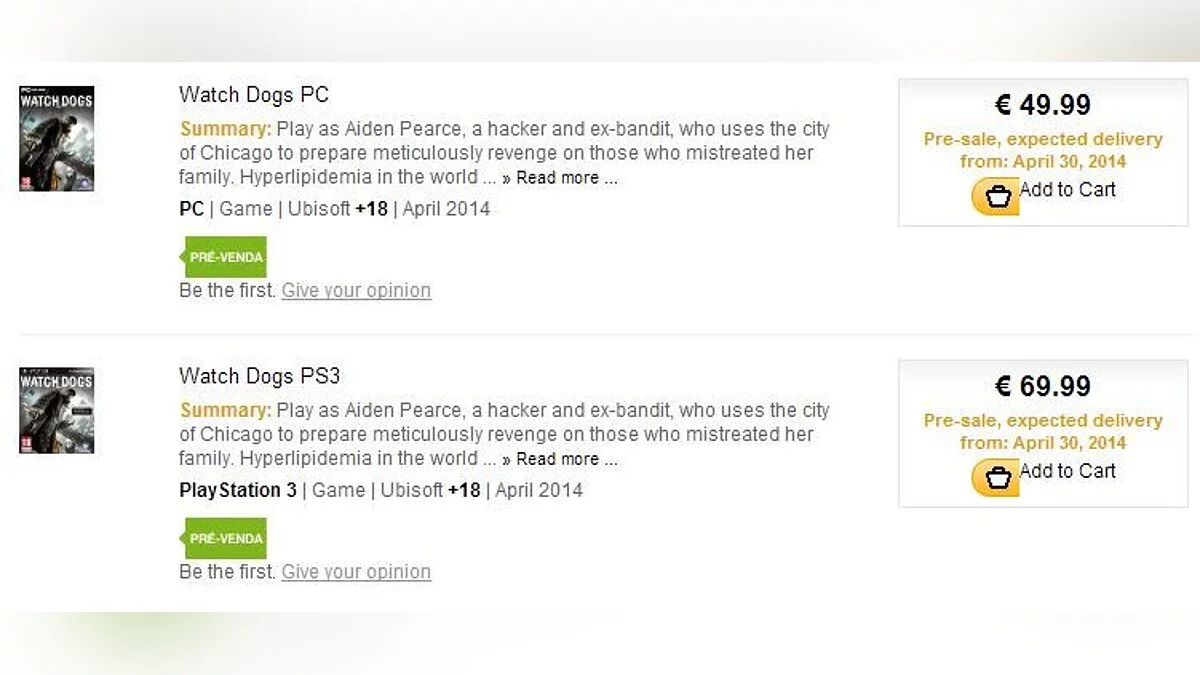Open the Watch Dogs PS3 title link
The image size is (1200, 675).
tap(260, 376)
